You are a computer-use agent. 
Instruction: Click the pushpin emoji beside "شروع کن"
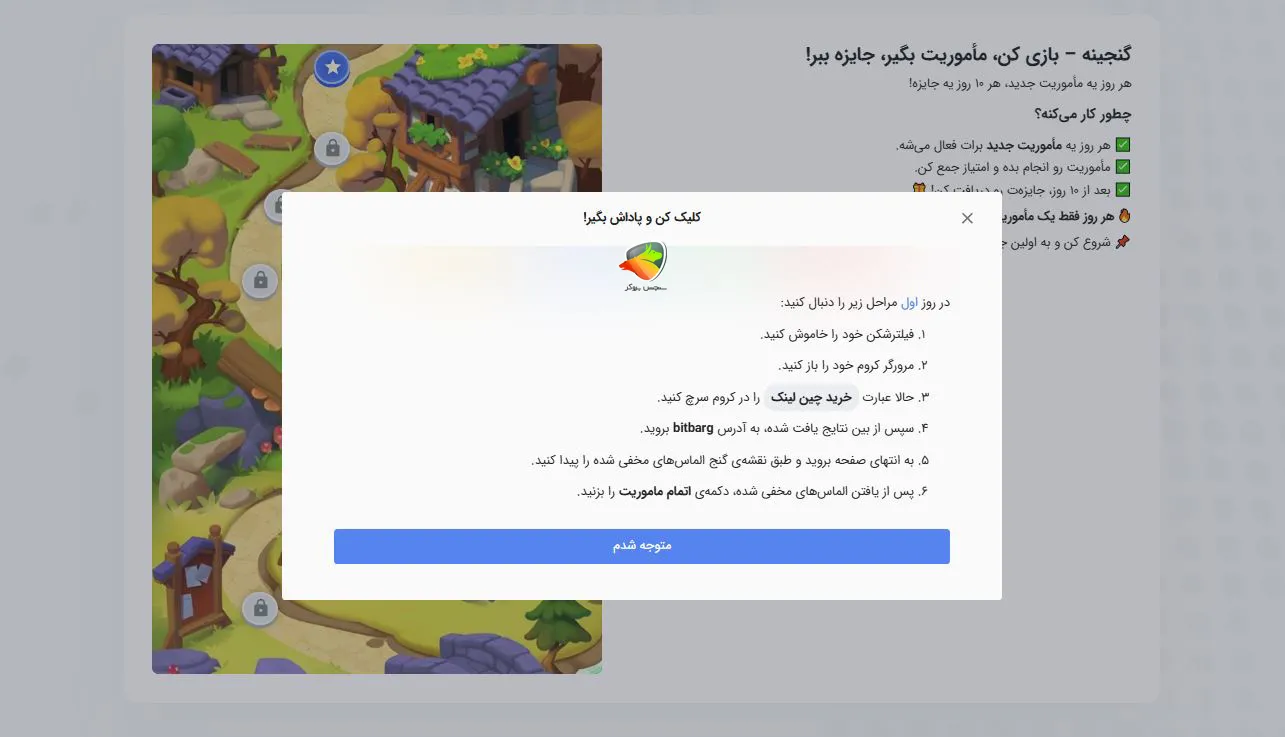tap(1123, 242)
